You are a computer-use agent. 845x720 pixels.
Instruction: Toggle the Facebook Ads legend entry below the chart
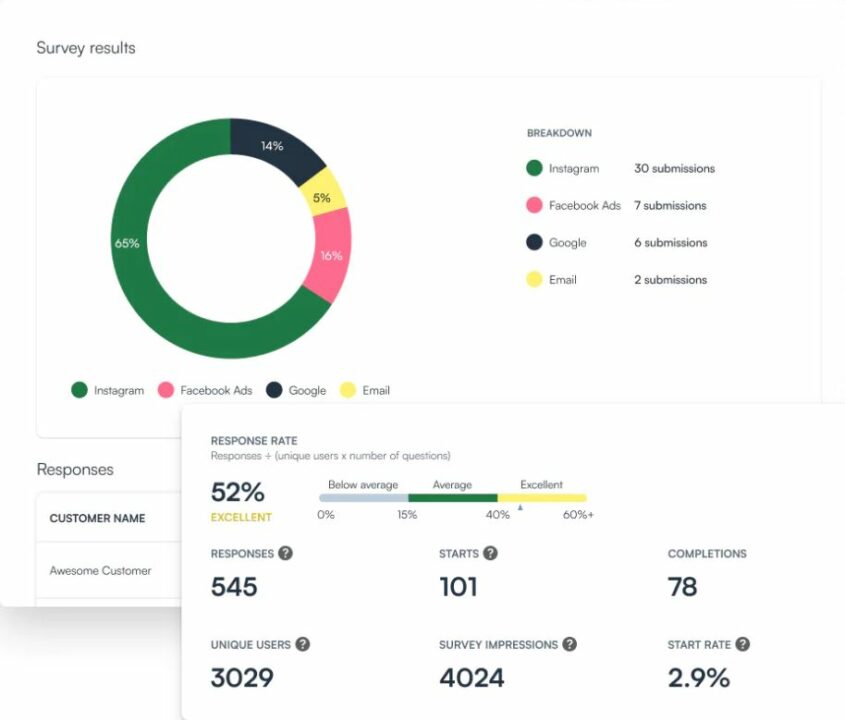click(205, 390)
